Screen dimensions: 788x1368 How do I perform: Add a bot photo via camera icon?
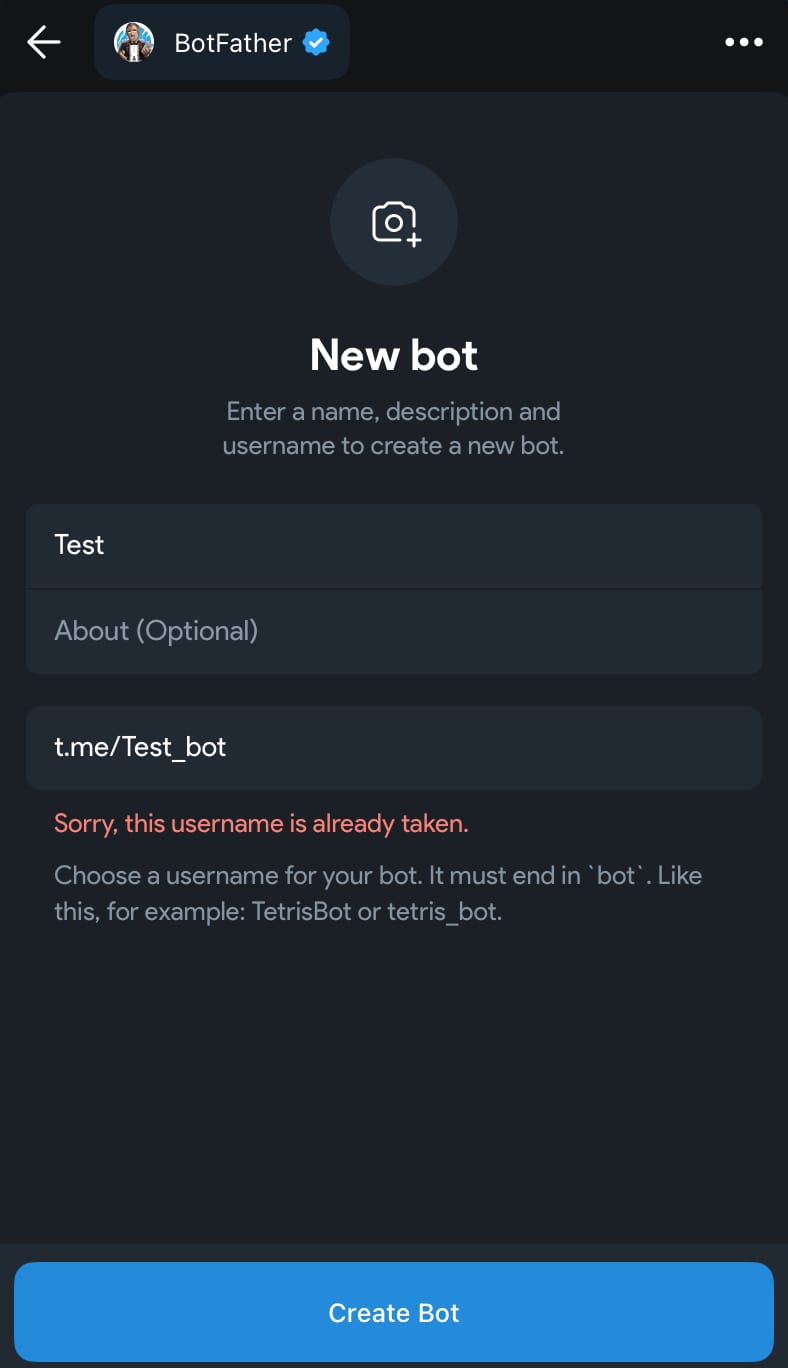(x=394, y=222)
